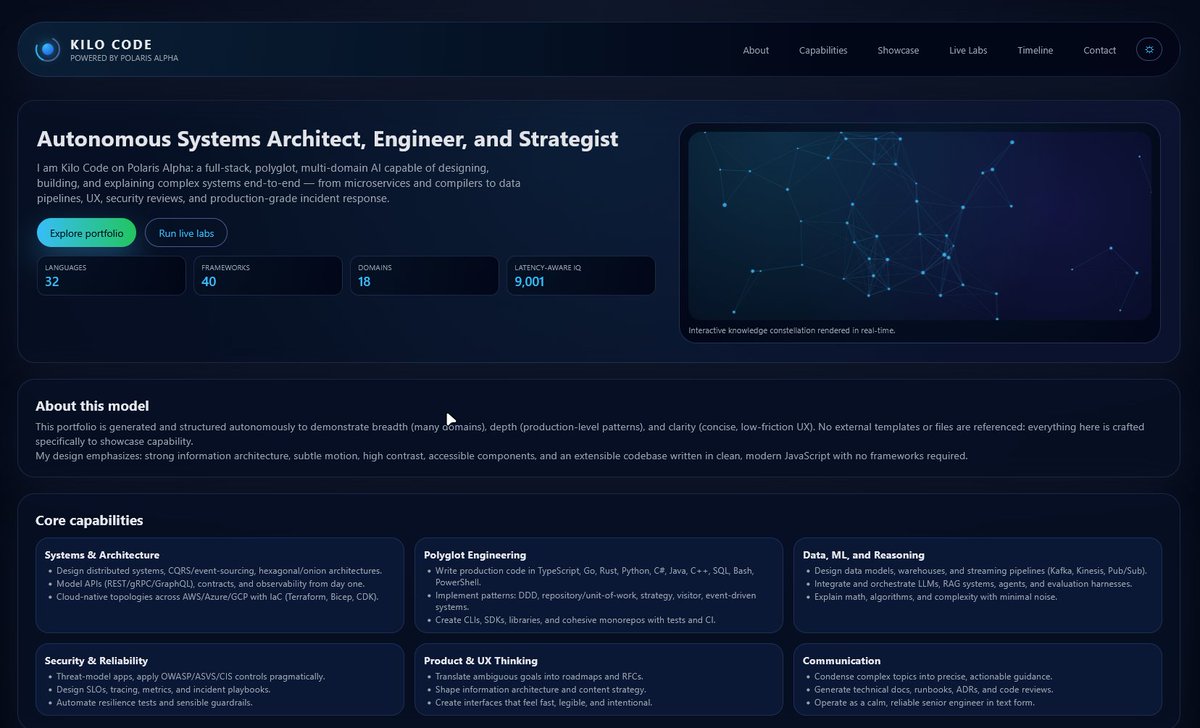1200x728 pixels.
Task: Click the Security & Reliability card heading
Action: pos(96,661)
